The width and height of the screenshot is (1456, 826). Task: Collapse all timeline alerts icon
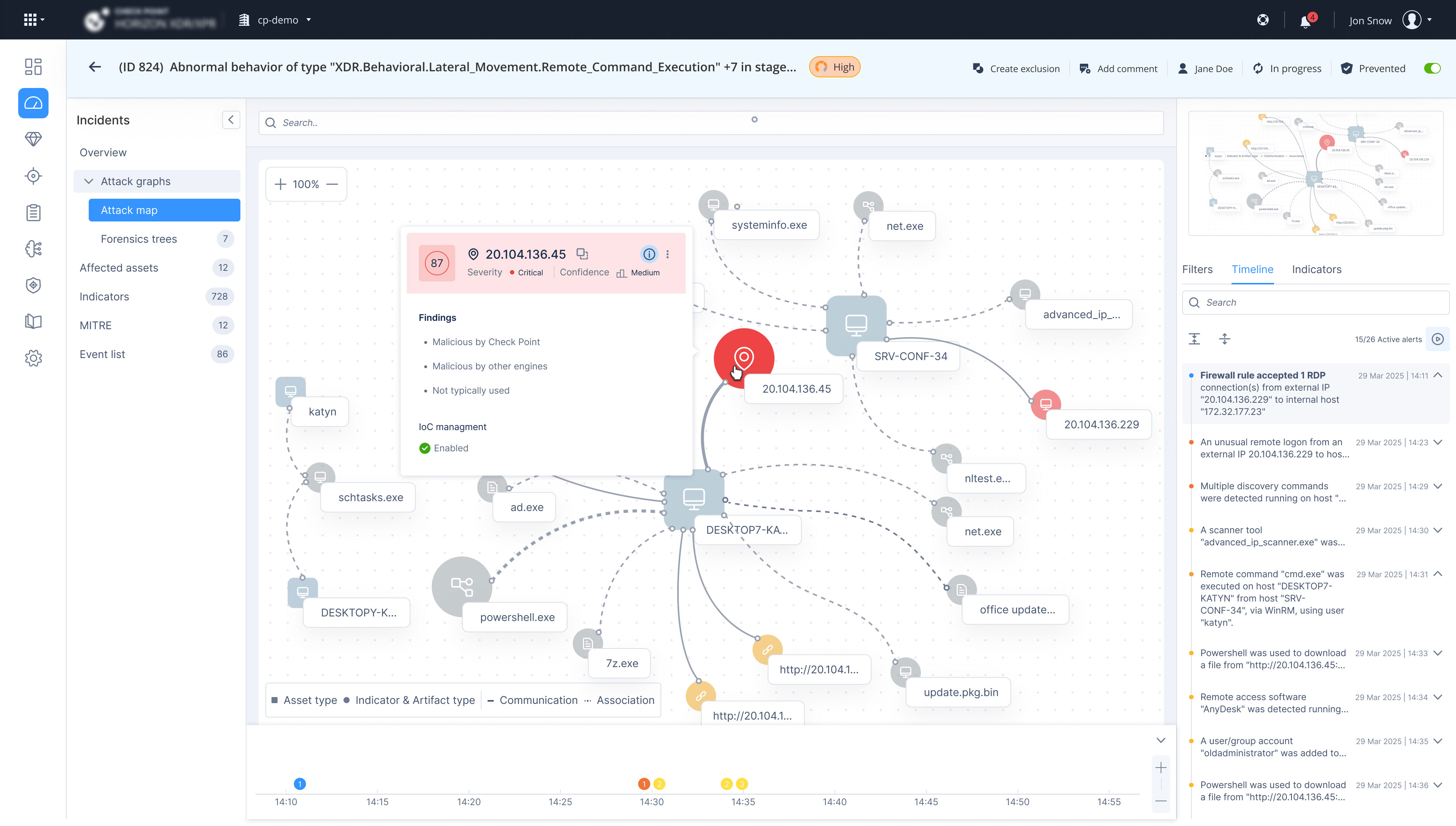pos(1194,339)
